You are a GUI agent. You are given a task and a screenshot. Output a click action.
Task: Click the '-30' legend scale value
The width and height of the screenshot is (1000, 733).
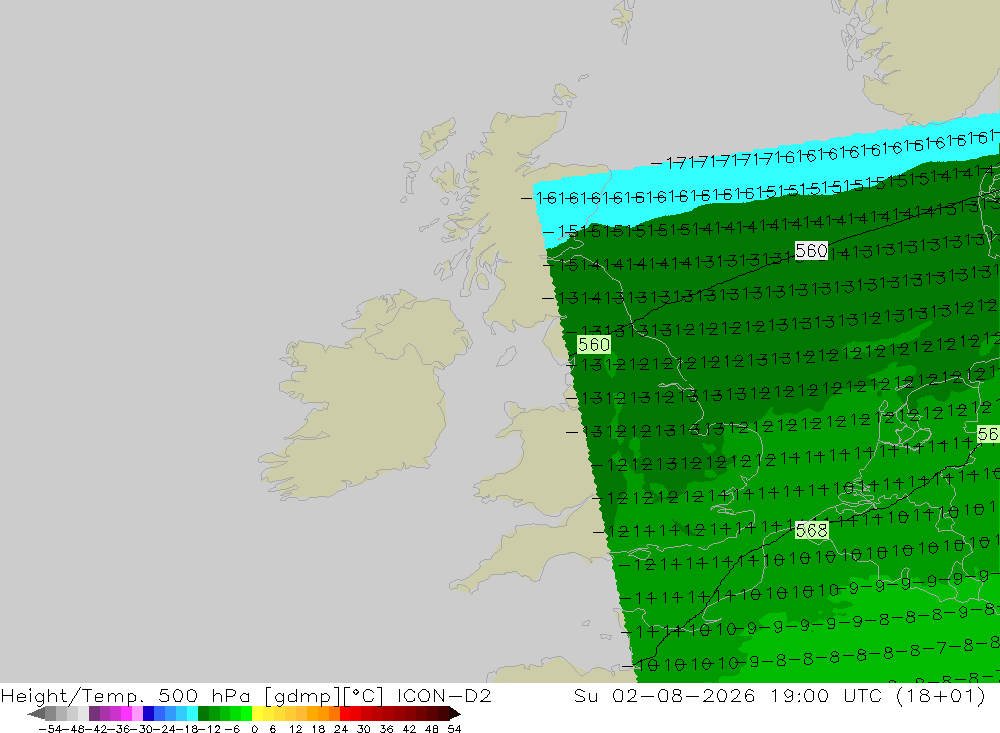[x=142, y=729]
